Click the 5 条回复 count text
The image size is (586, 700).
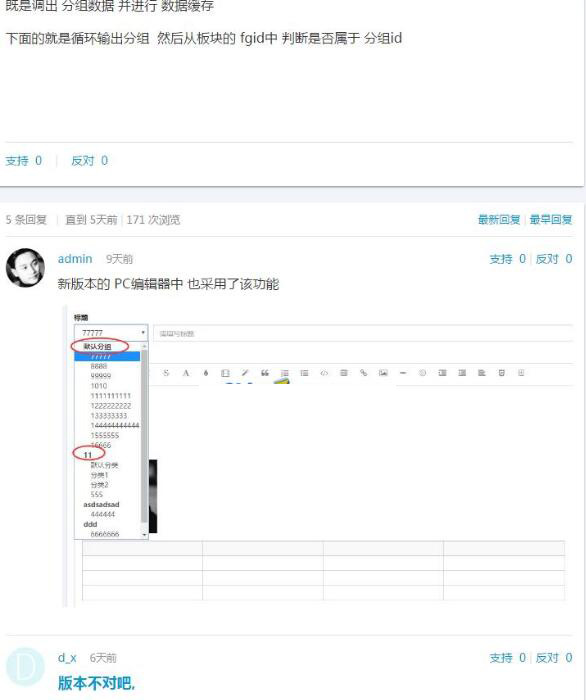tap(26, 220)
